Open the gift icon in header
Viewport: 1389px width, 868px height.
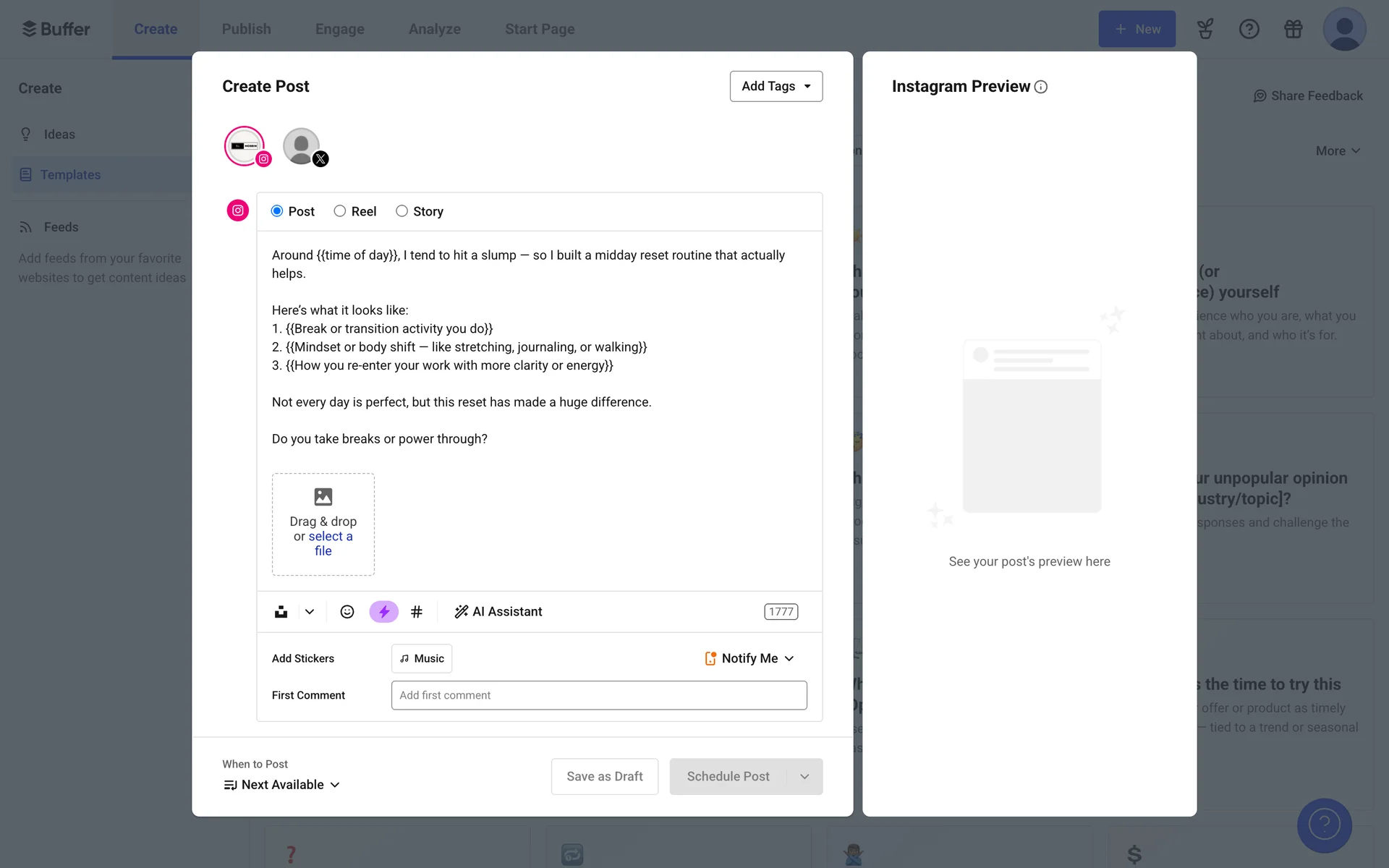coord(1293,29)
